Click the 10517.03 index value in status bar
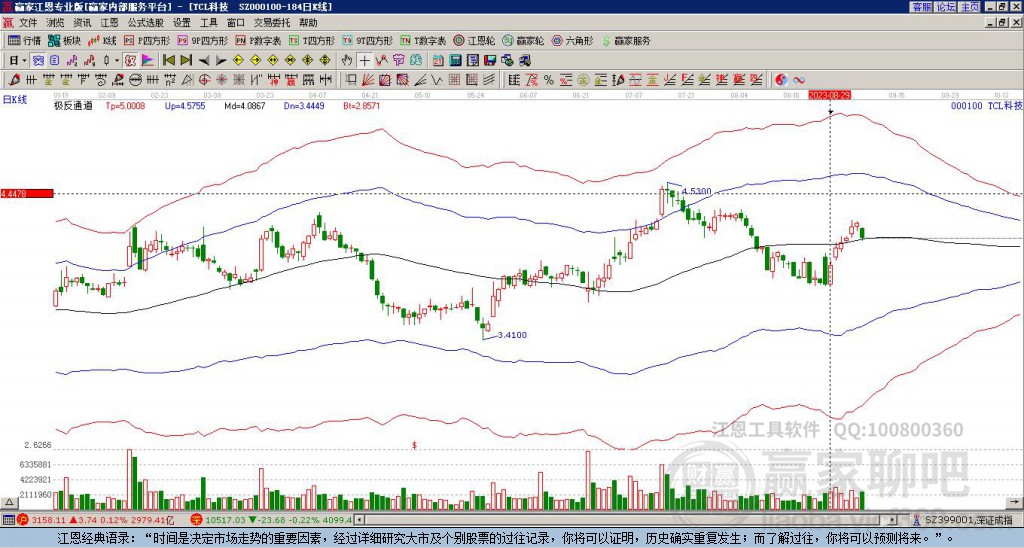This screenshot has width=1024, height=548. 223,520
